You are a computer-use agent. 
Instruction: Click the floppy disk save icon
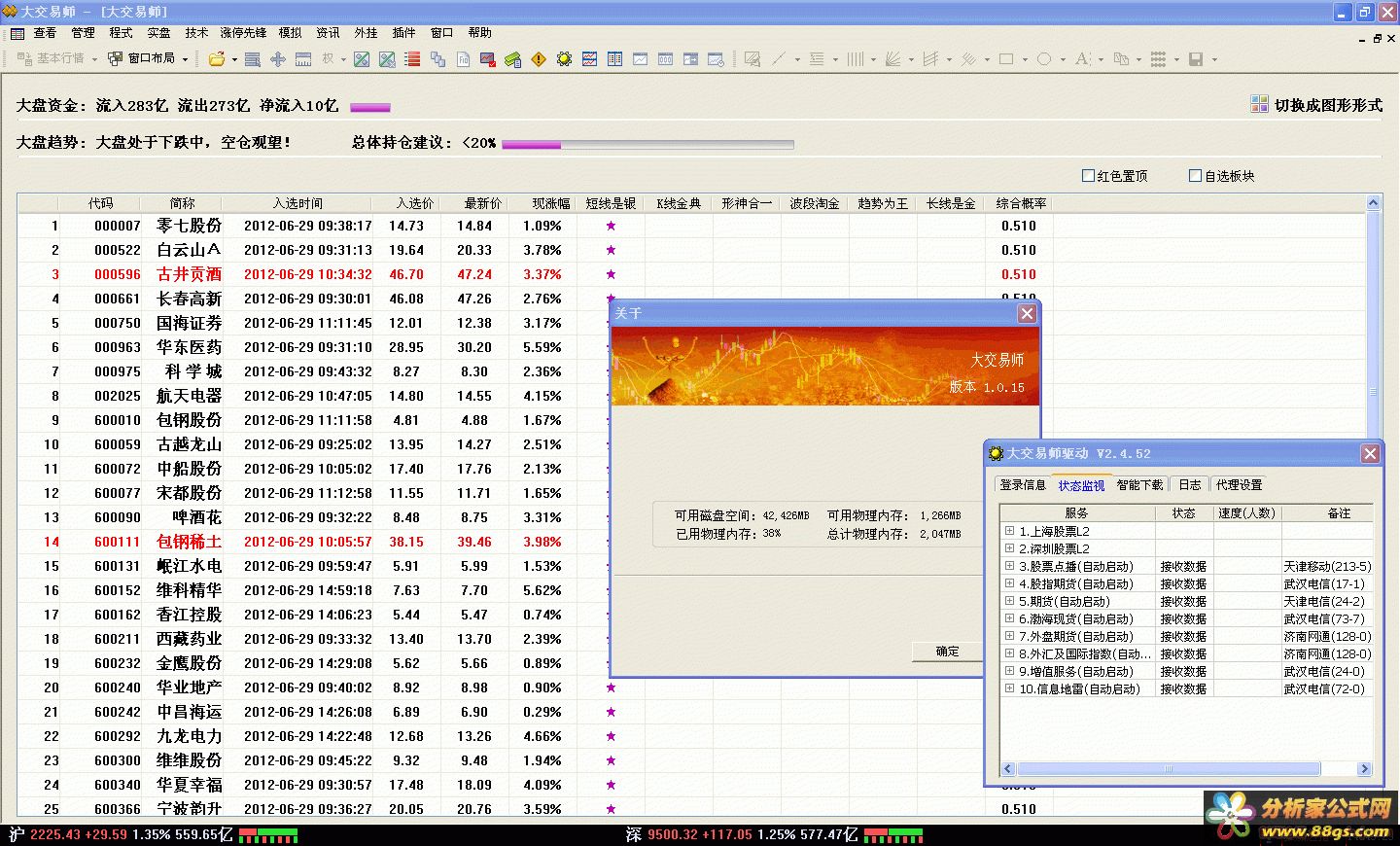point(1196,59)
